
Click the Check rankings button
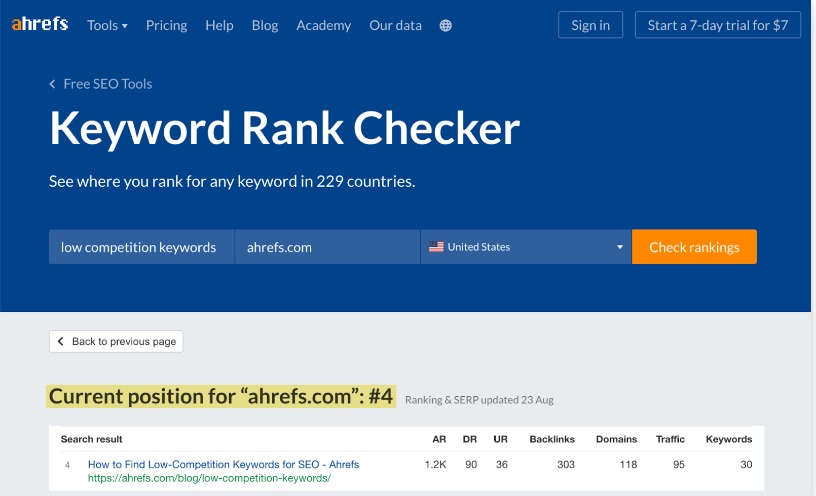click(x=694, y=247)
